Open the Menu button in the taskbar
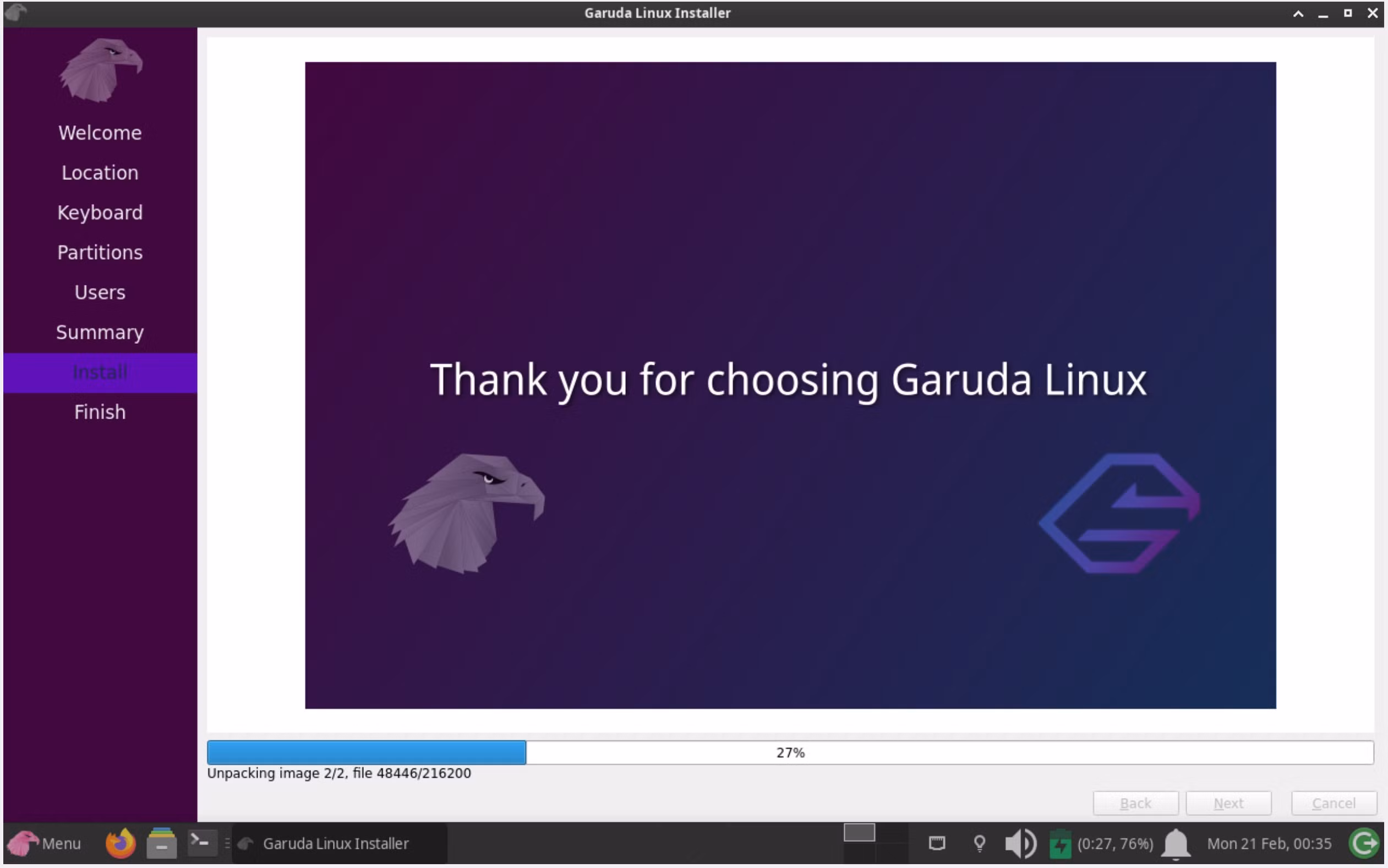 click(x=44, y=843)
